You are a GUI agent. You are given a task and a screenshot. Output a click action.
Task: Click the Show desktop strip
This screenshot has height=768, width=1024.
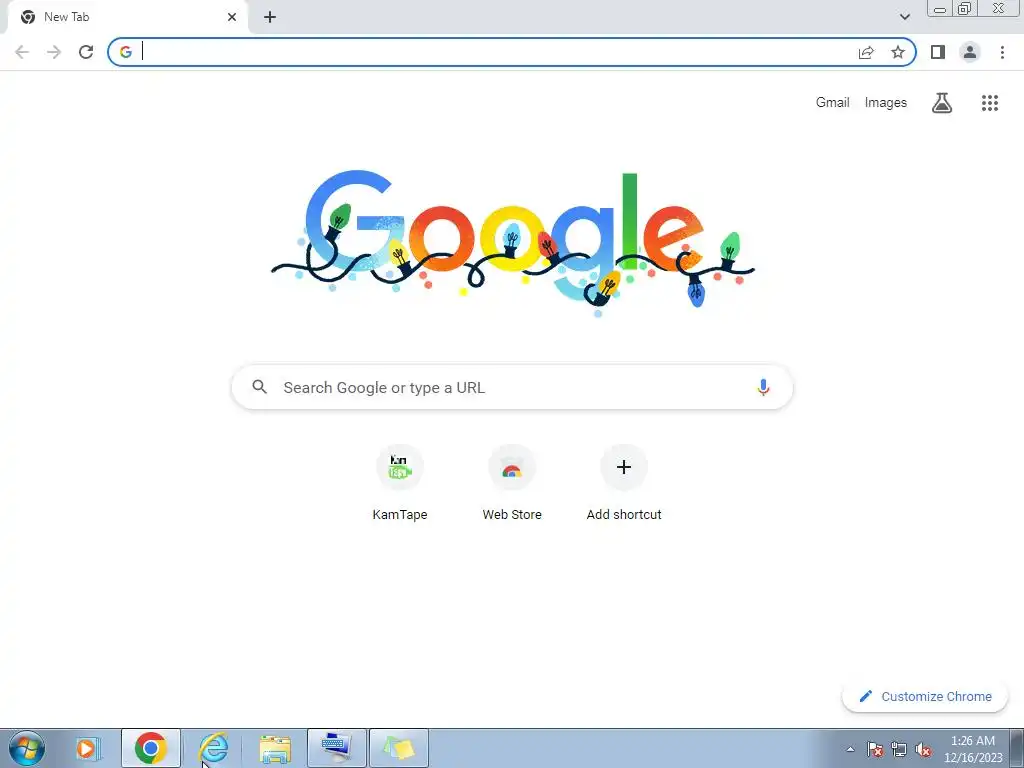[x=1017, y=748]
